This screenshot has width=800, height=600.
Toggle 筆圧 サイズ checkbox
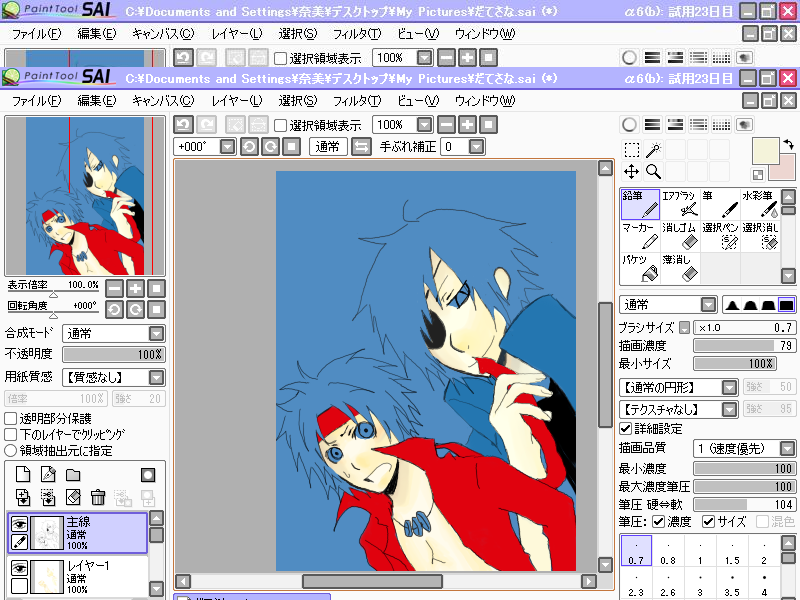coord(708,521)
